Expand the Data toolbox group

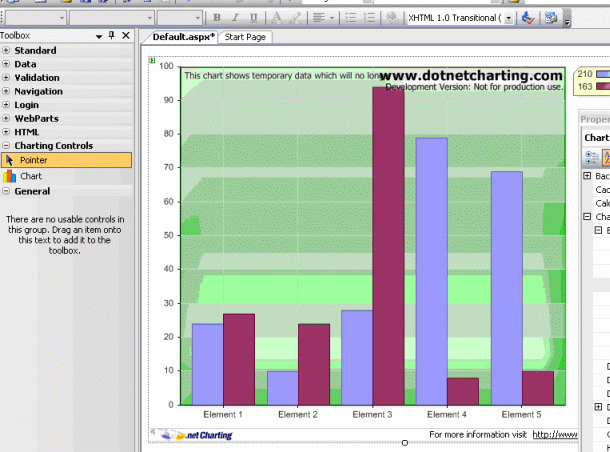pos(6,63)
